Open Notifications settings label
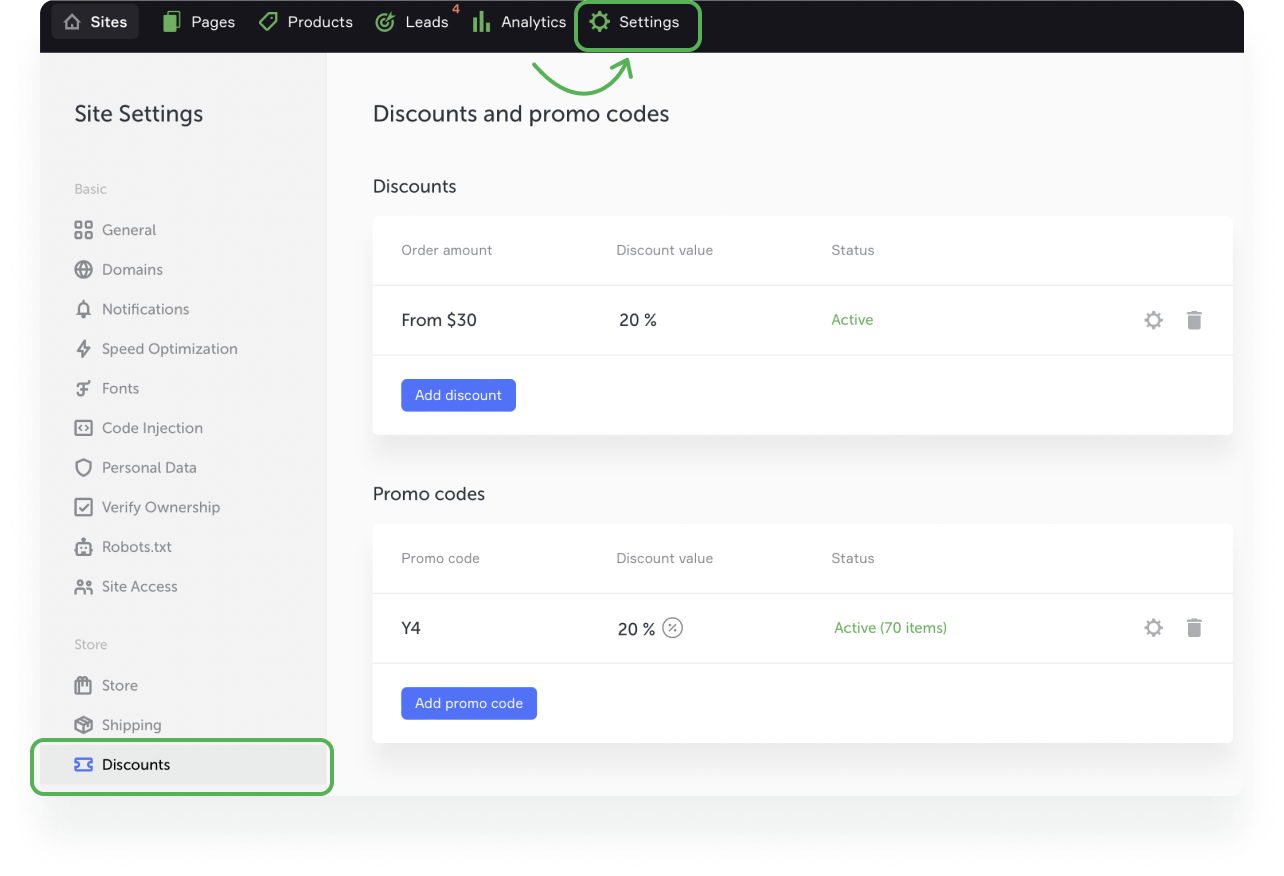Screen dimensions: 1284x876 pos(145,309)
